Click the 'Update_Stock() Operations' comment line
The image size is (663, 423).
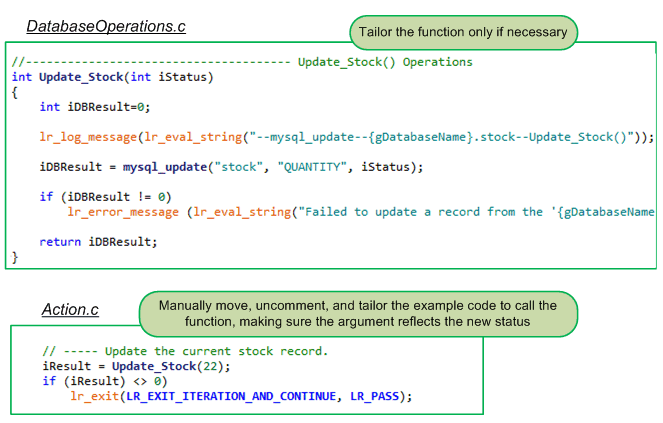(242, 62)
